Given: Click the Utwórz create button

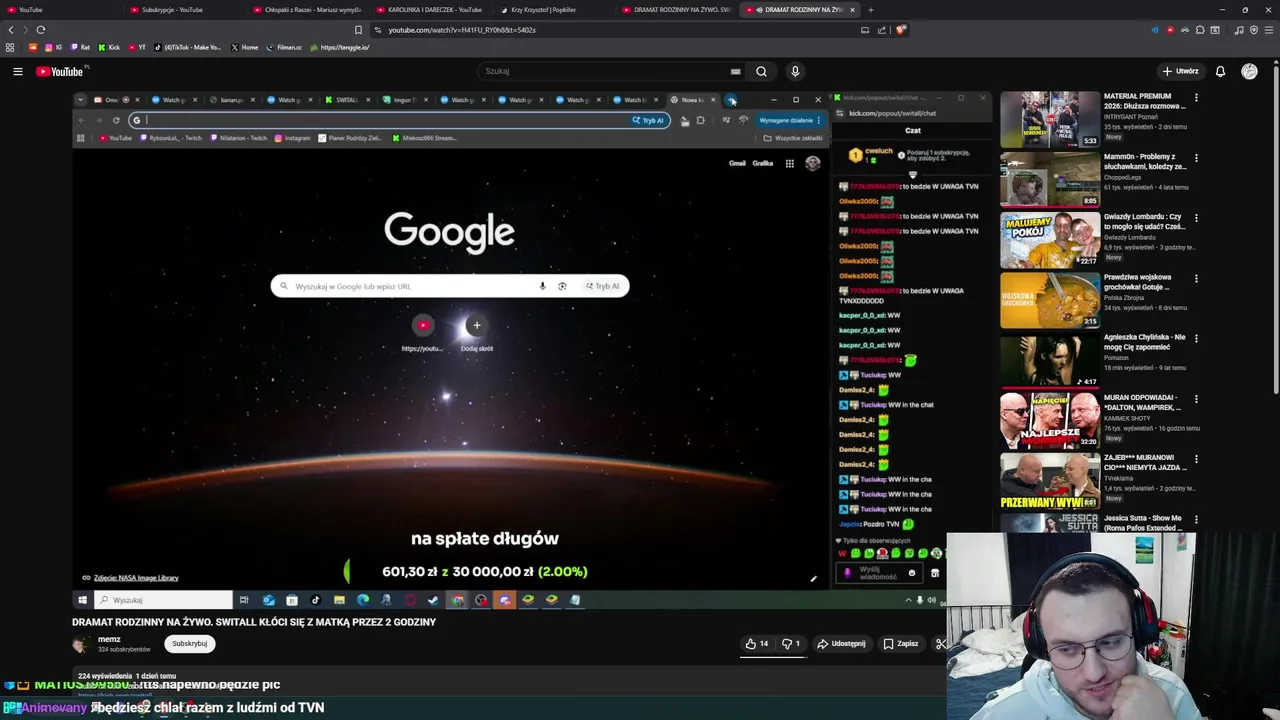Looking at the screenshot, I should click(x=1180, y=71).
